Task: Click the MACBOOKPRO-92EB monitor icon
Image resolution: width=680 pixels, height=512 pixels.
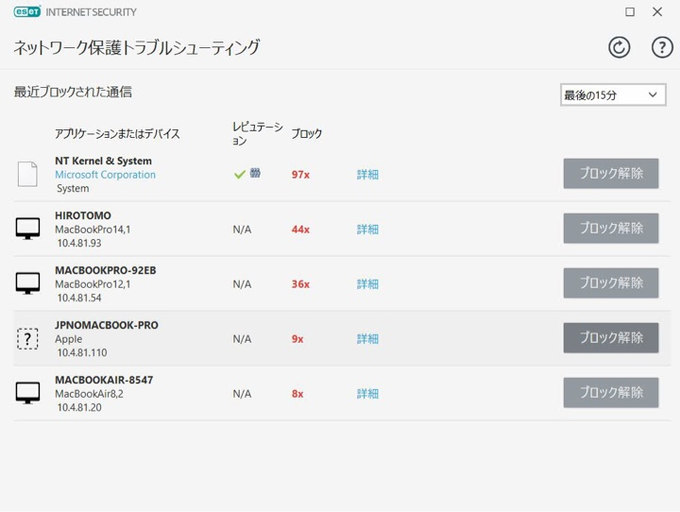Action: pos(28,283)
